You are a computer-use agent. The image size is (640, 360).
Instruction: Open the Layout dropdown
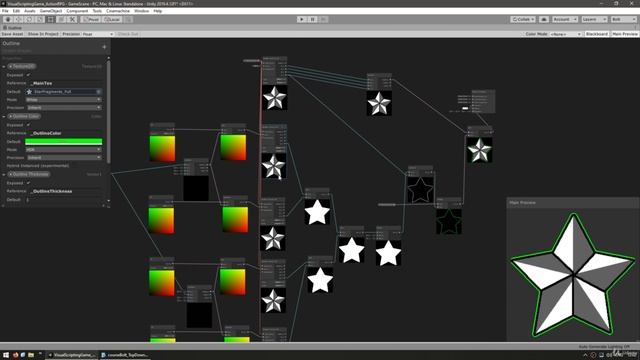coord(624,19)
